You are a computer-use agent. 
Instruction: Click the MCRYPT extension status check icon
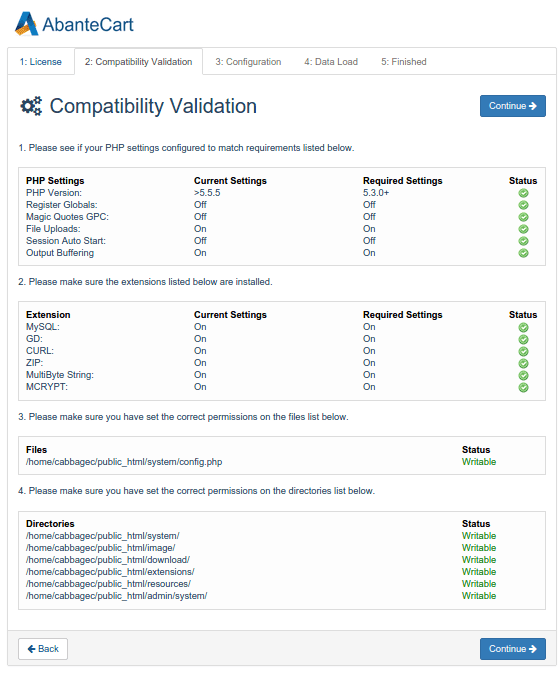[x=523, y=387]
